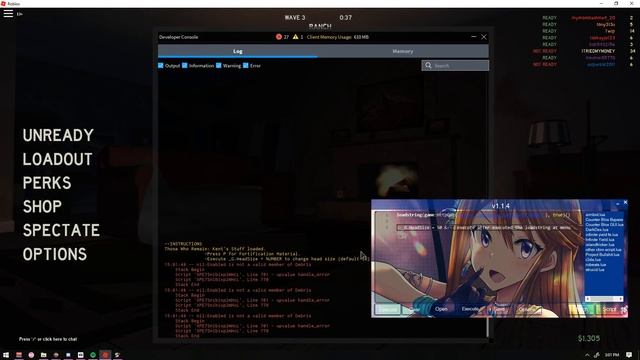
Task: Click the yellow warning triangle icon in Developer Console
Action: (x=295, y=37)
